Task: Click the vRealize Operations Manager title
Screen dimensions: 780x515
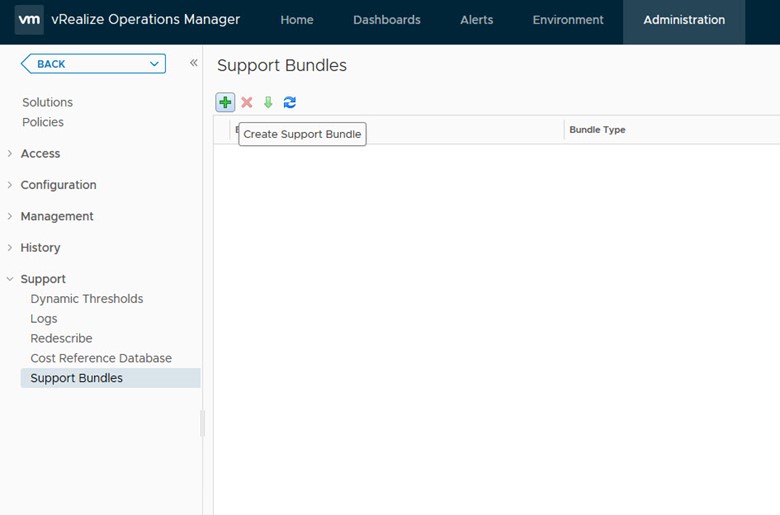Action: [145, 19]
